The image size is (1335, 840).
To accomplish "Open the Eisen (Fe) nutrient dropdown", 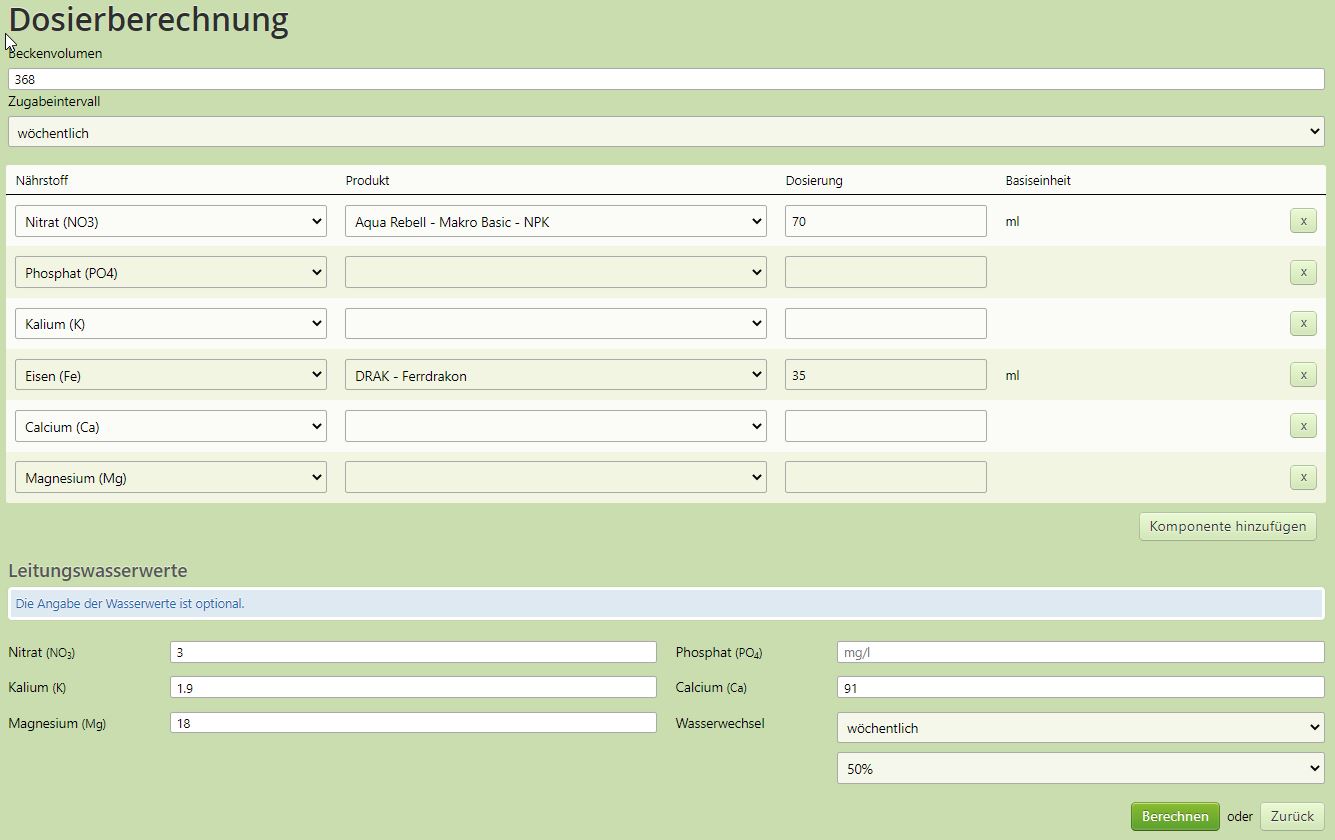I will click(x=171, y=375).
